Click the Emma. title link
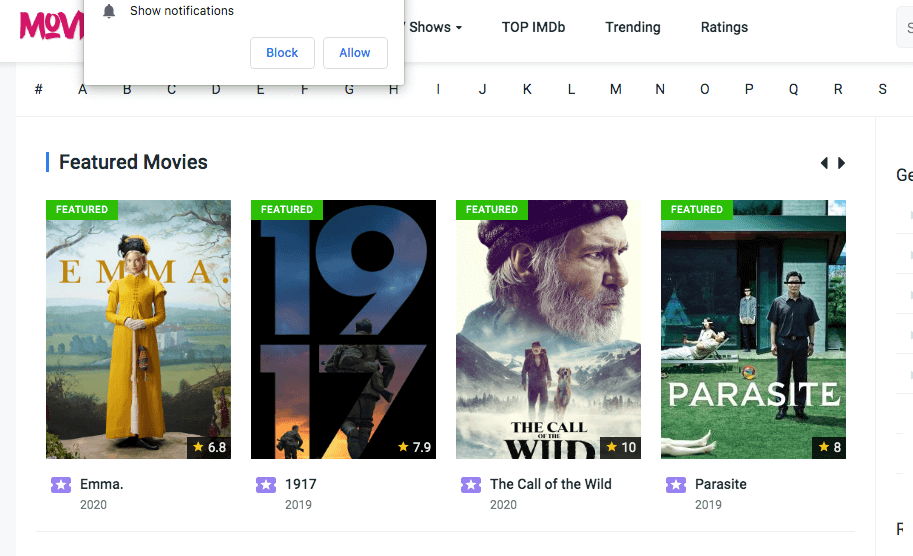 [x=101, y=484]
